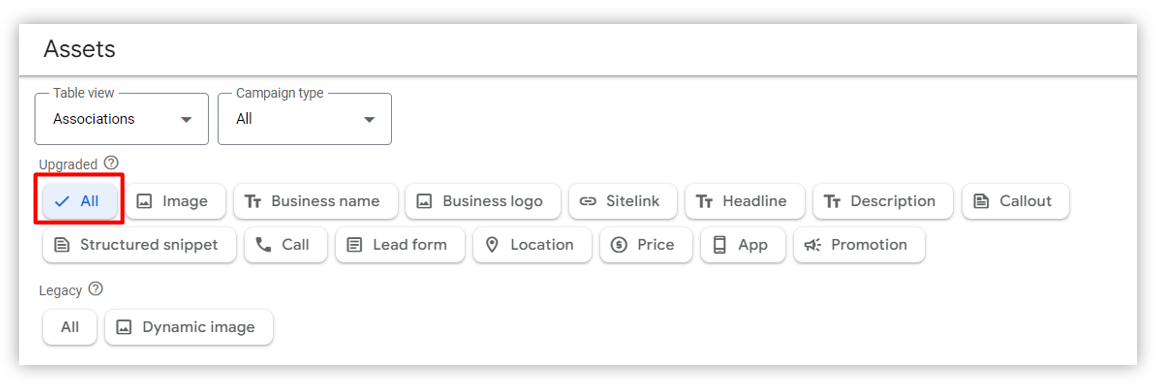The height and width of the screenshot is (387, 1160).
Task: Choose the Promotion megaphone chip
Action: (859, 245)
